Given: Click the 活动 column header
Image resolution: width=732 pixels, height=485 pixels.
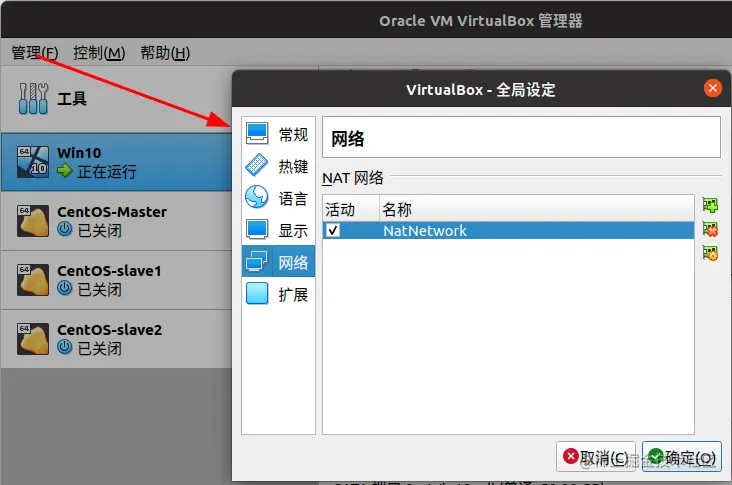Looking at the screenshot, I should (x=351, y=209).
